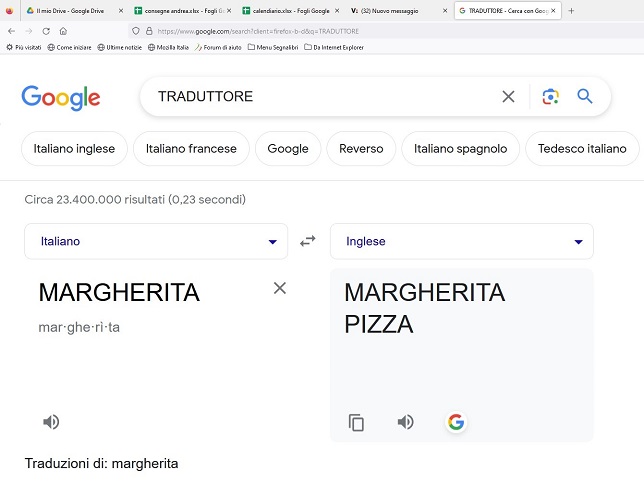Choose the Tedesco italiano chip
The width and height of the screenshot is (644, 483).
point(582,149)
